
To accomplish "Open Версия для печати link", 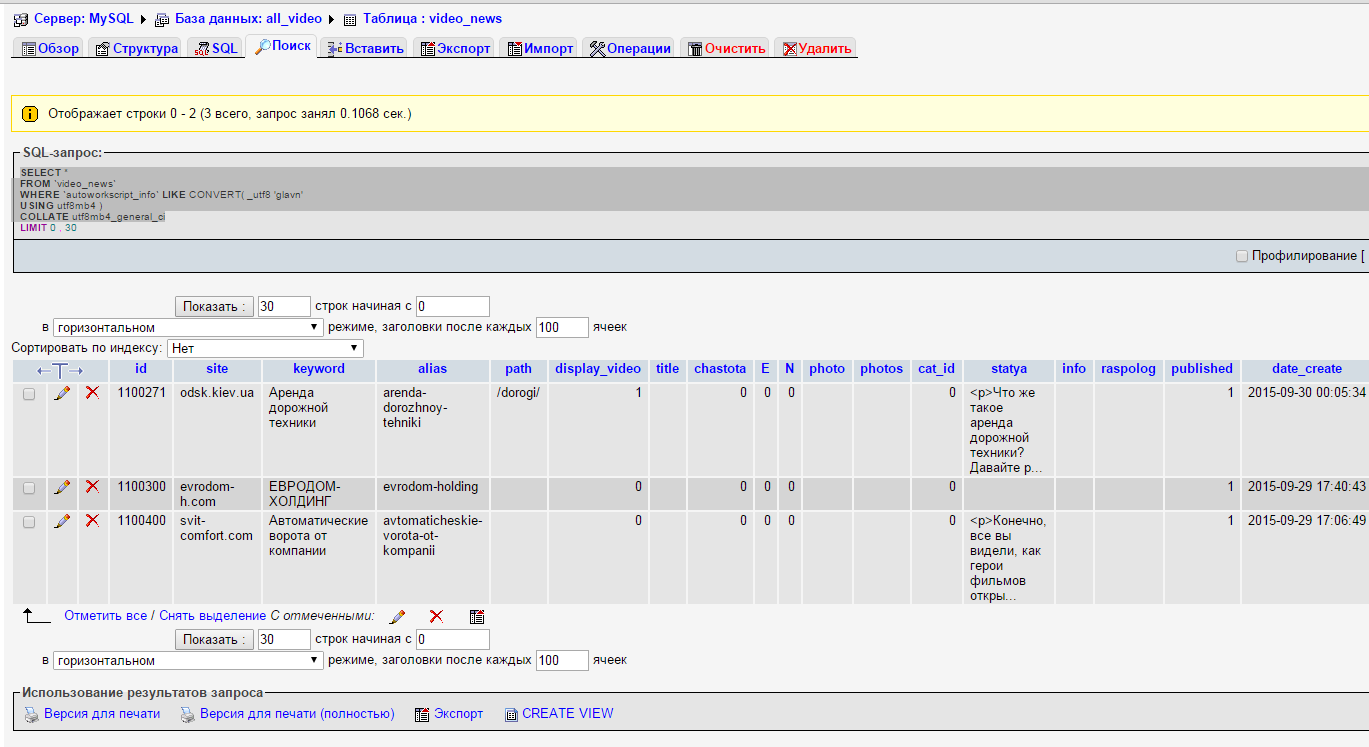I will [102, 714].
